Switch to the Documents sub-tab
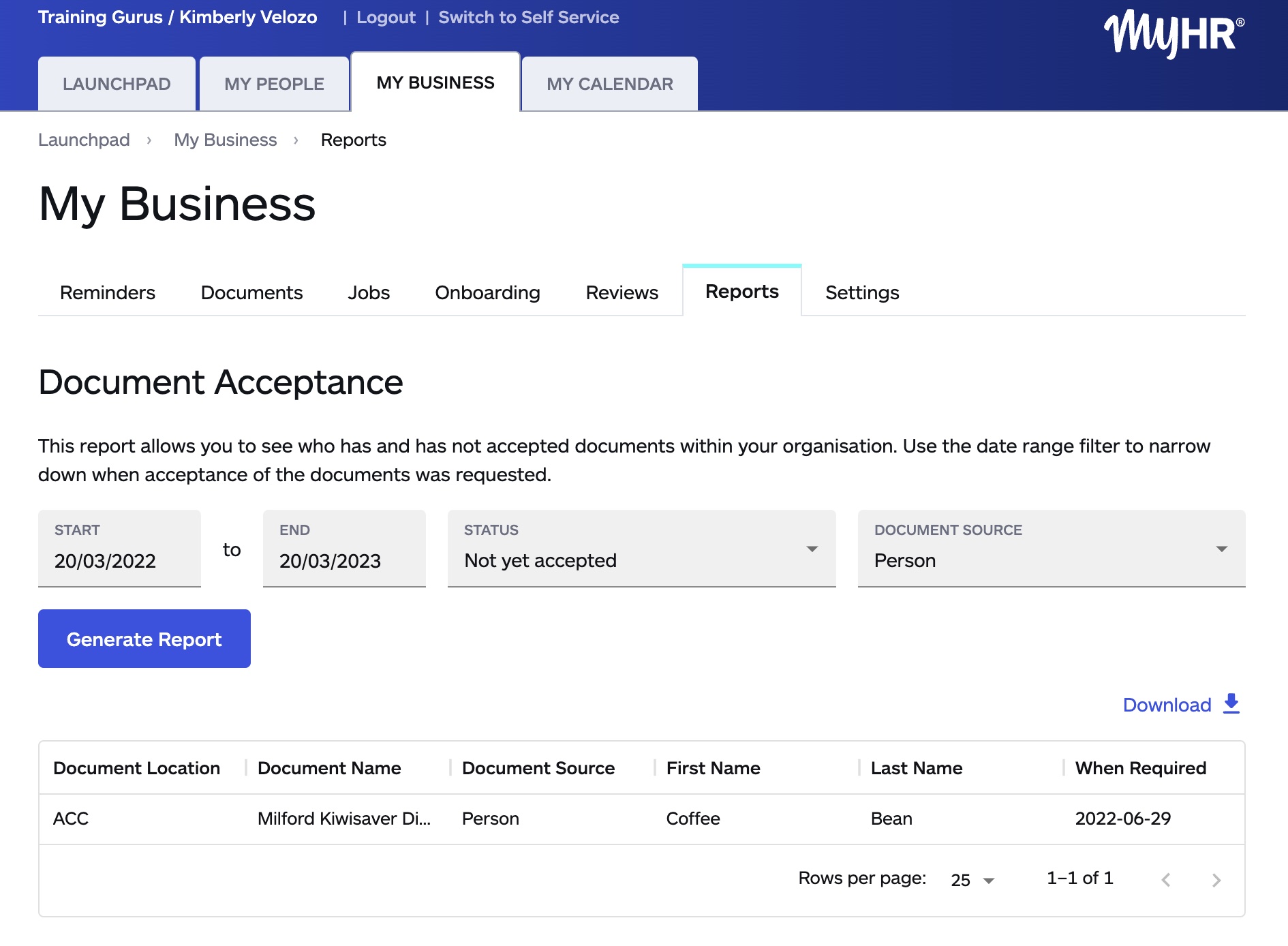 [x=251, y=292]
